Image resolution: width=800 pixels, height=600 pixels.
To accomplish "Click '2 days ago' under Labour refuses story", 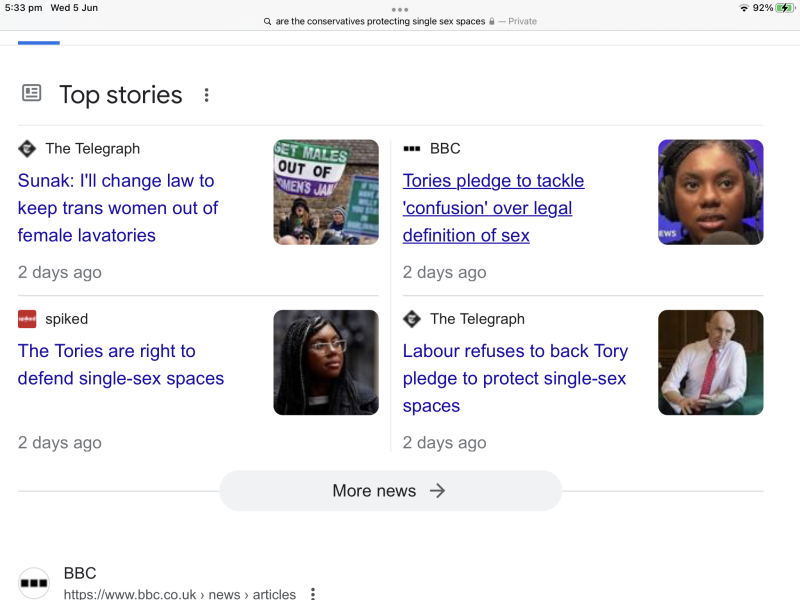I will 444,442.
